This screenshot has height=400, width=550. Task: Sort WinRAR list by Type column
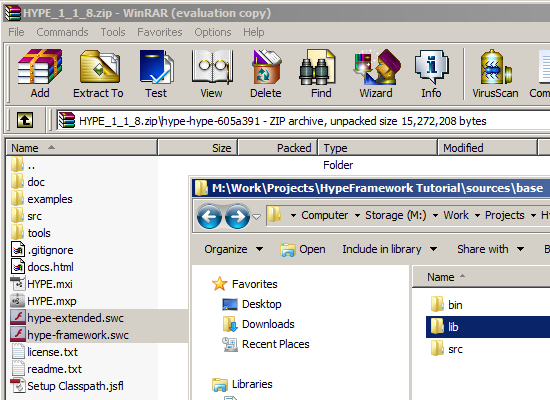[378, 148]
